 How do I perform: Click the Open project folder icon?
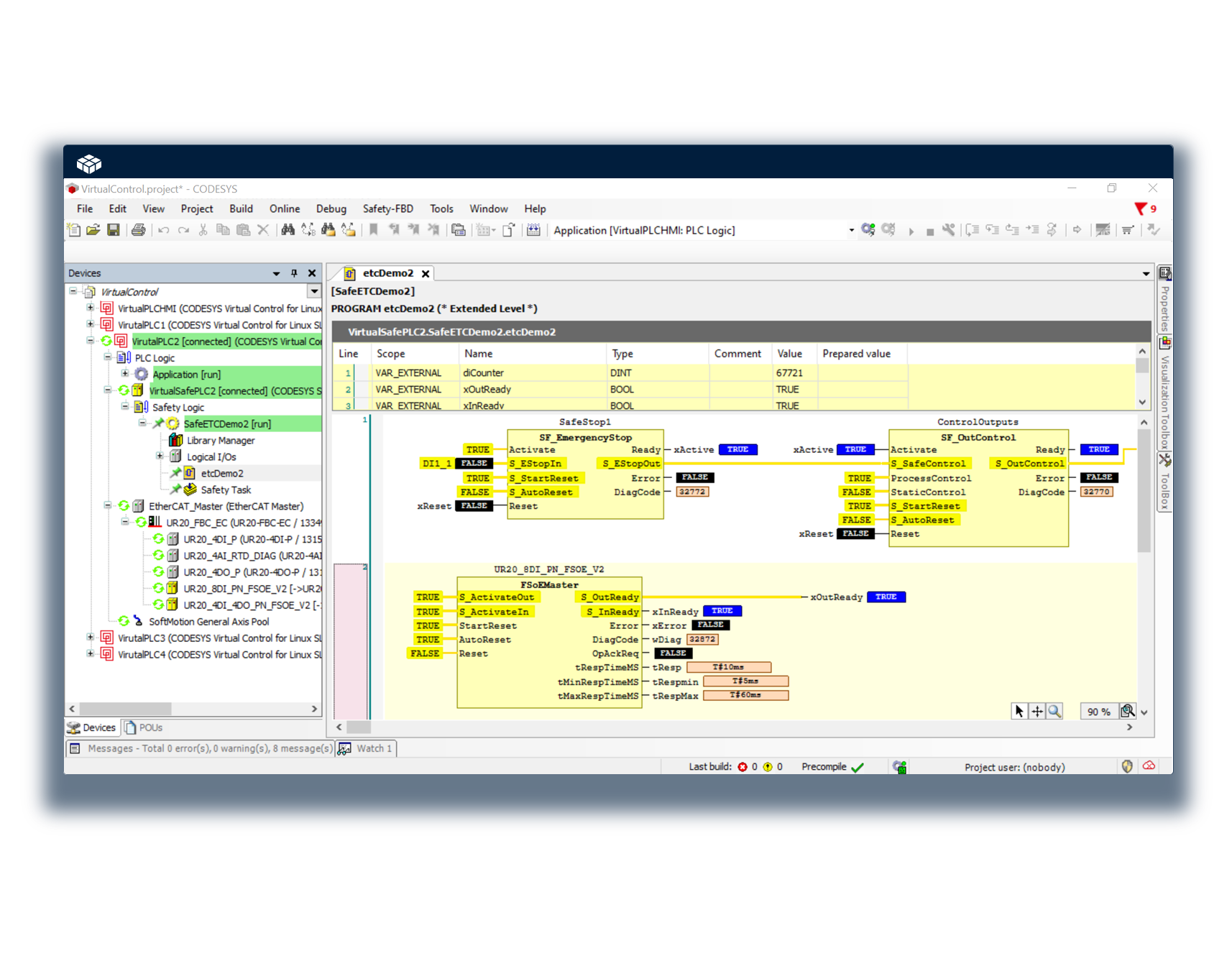93,230
